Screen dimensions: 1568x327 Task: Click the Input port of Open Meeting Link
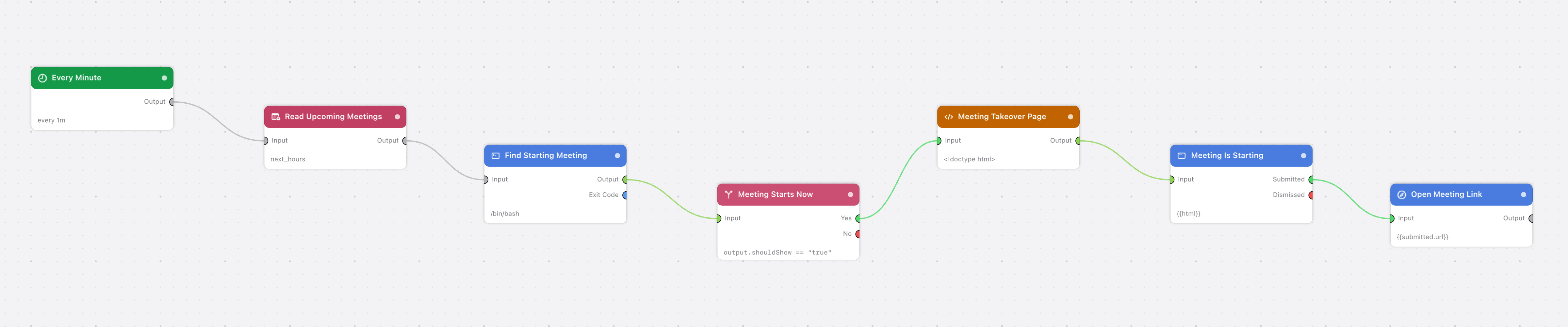1392,219
